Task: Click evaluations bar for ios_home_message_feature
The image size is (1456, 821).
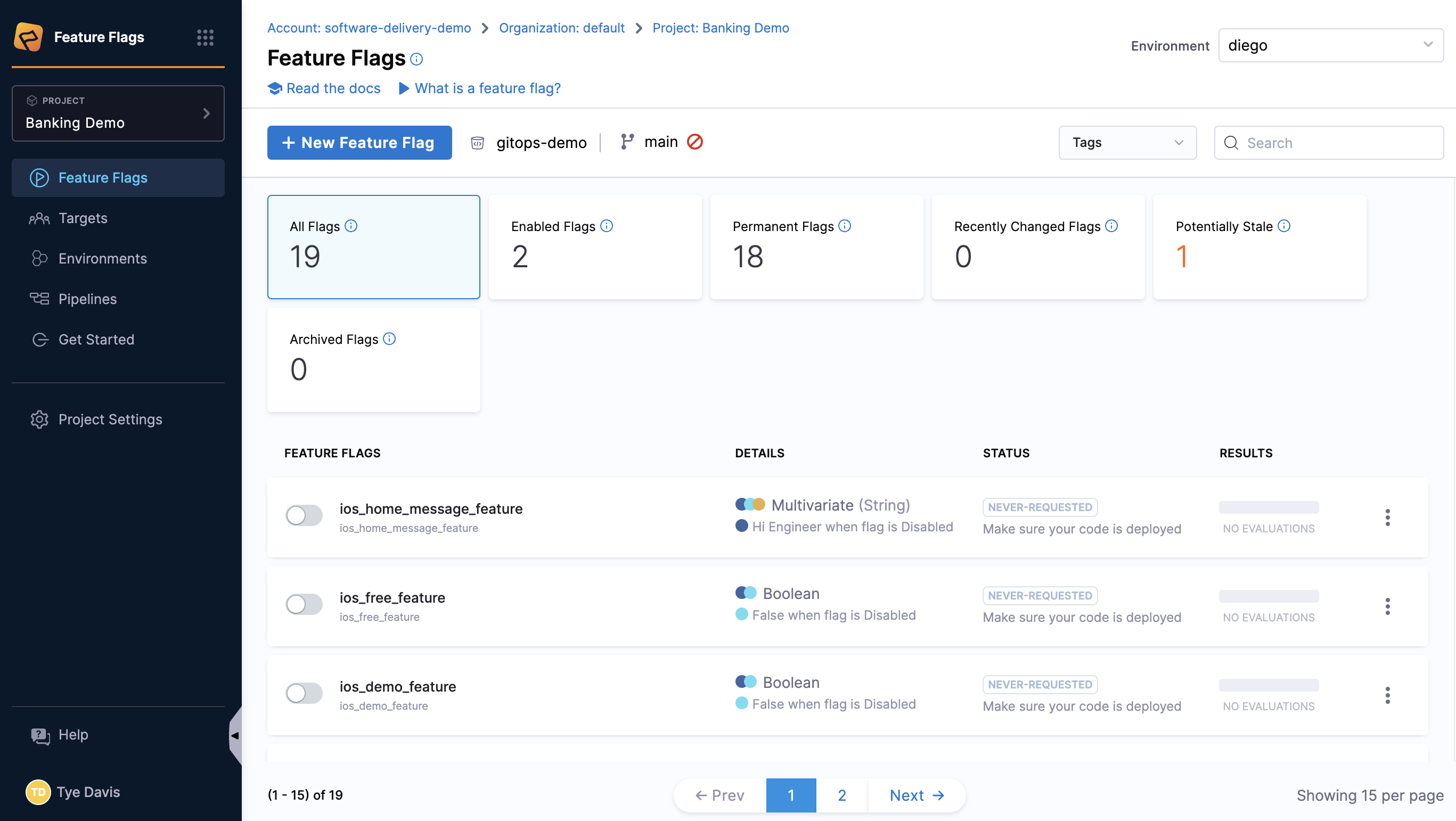Action: pos(1269,507)
